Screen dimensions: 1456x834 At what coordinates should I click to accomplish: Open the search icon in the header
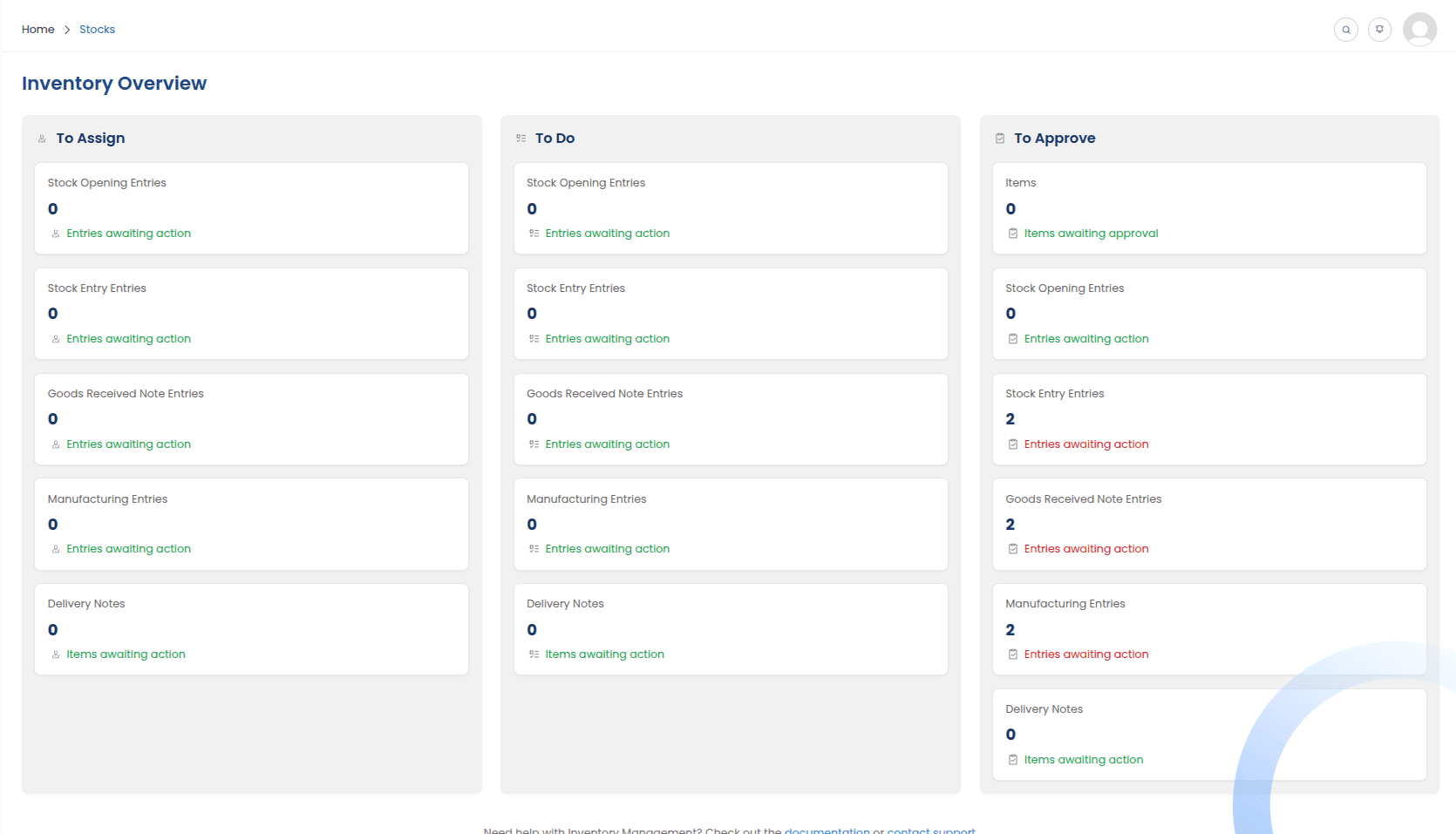pyautogui.click(x=1346, y=30)
